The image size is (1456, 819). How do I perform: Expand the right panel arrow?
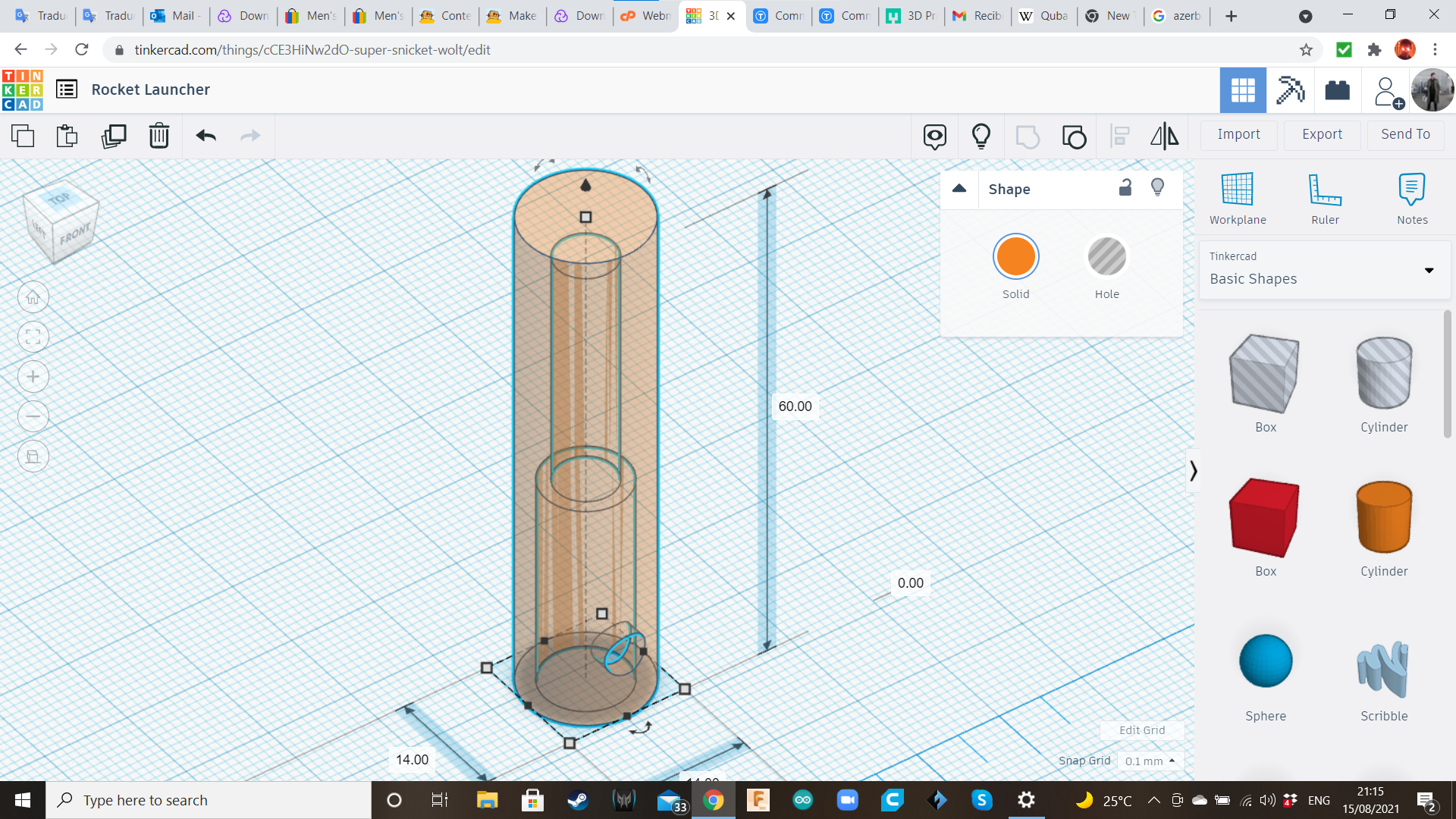[x=1192, y=469]
